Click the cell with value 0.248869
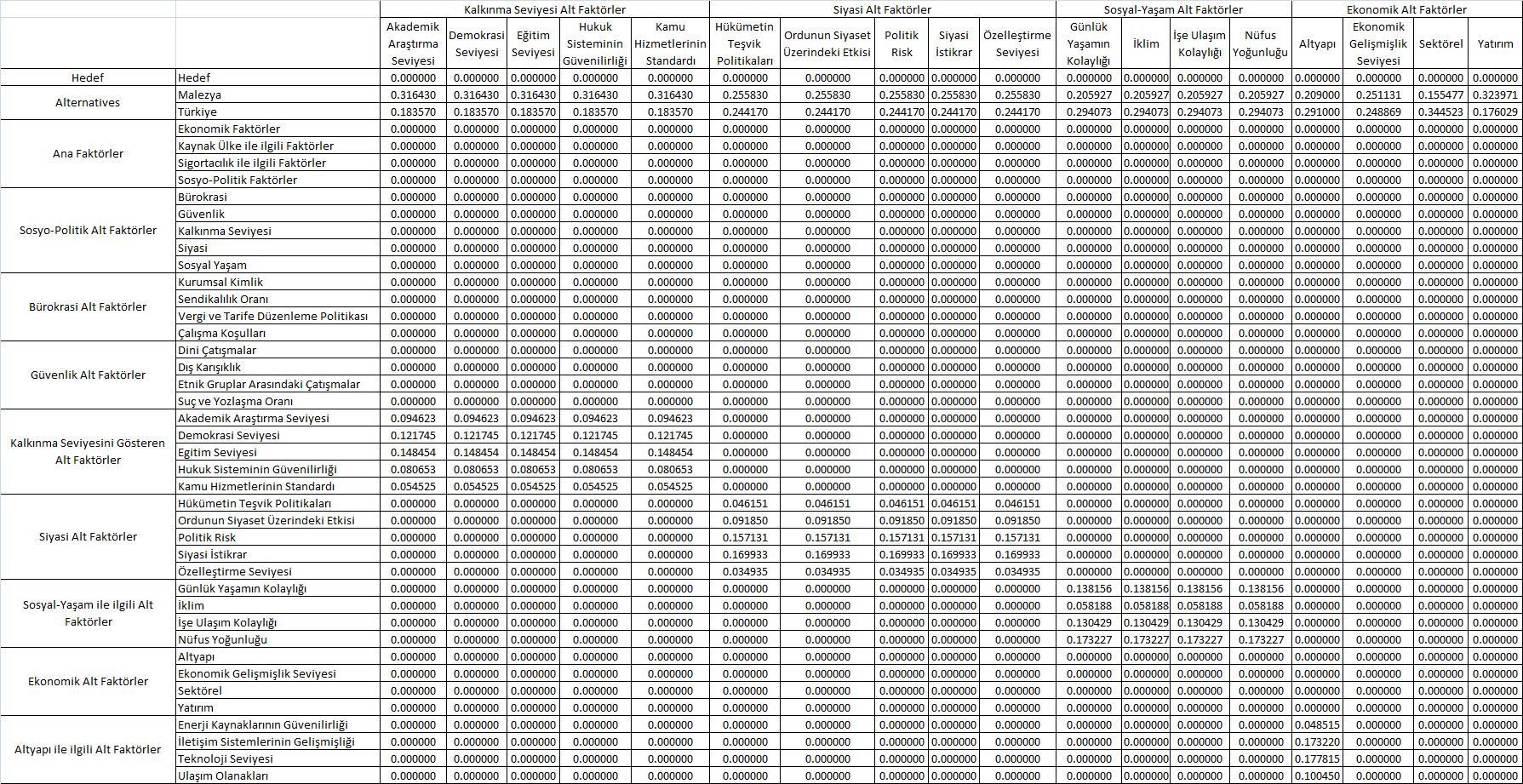 point(1378,112)
